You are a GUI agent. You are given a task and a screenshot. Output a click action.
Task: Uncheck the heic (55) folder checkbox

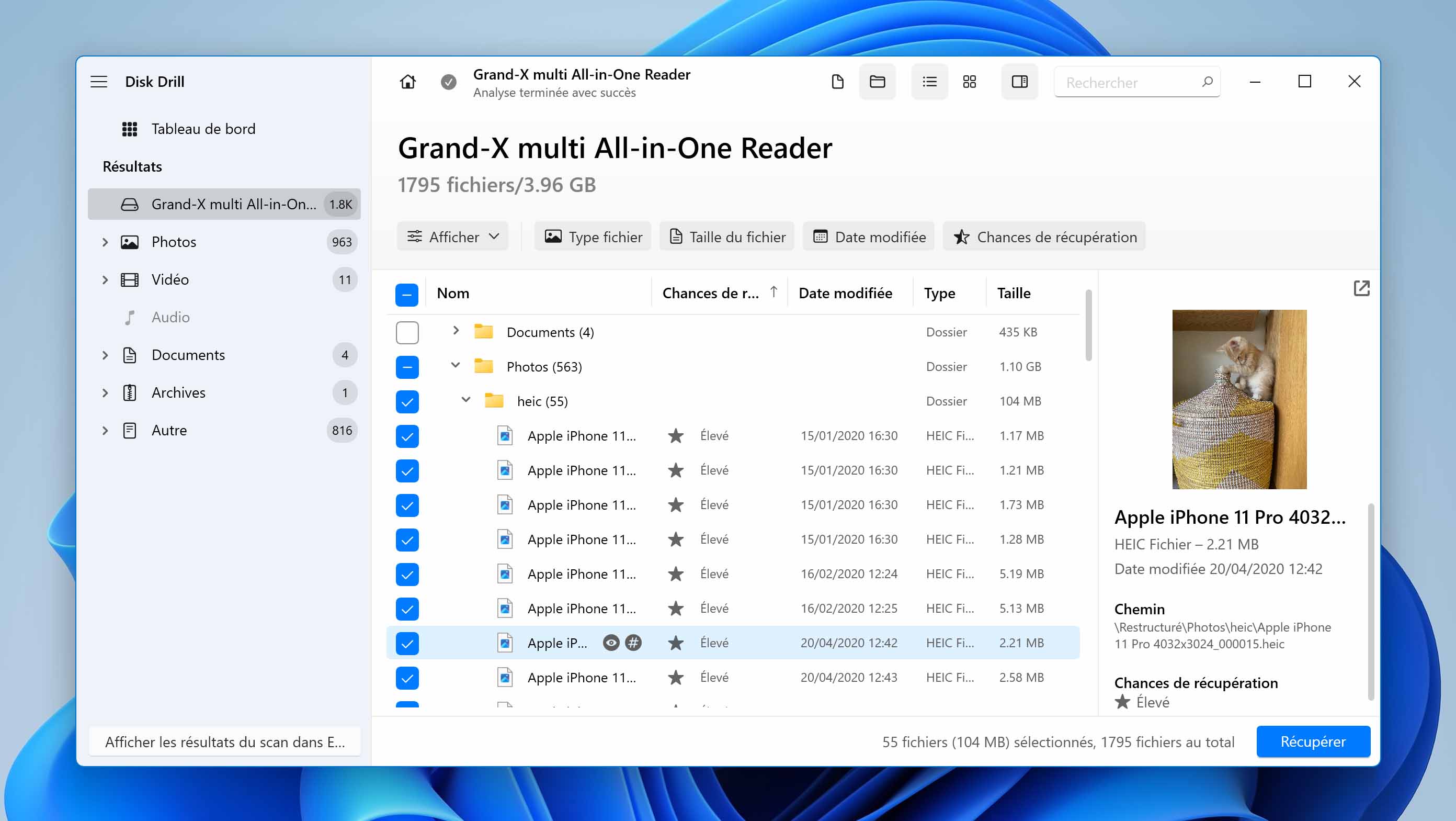click(x=407, y=402)
